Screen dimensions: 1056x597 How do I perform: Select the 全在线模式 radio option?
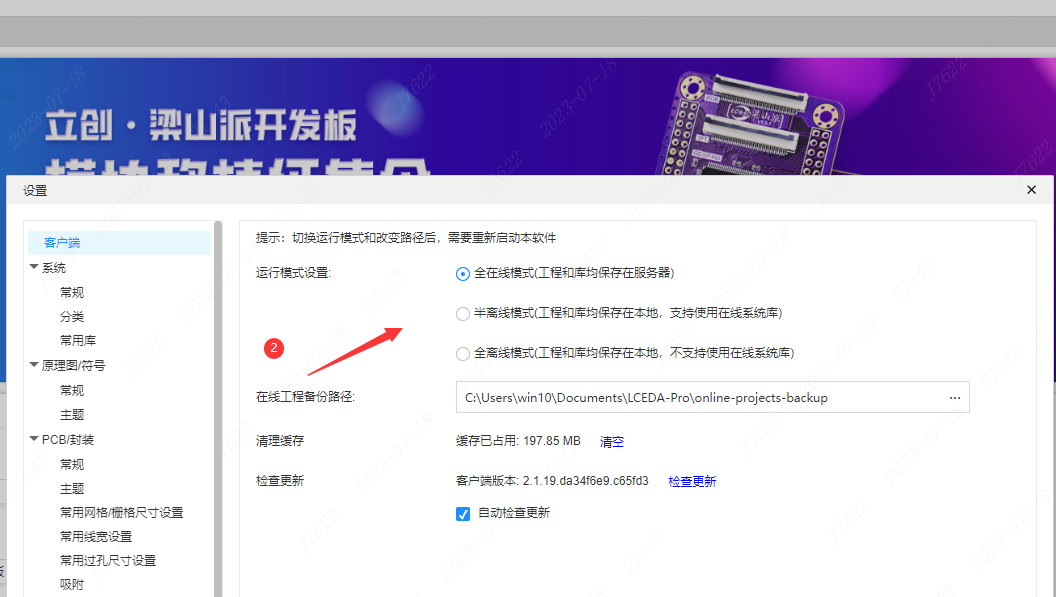click(x=463, y=274)
